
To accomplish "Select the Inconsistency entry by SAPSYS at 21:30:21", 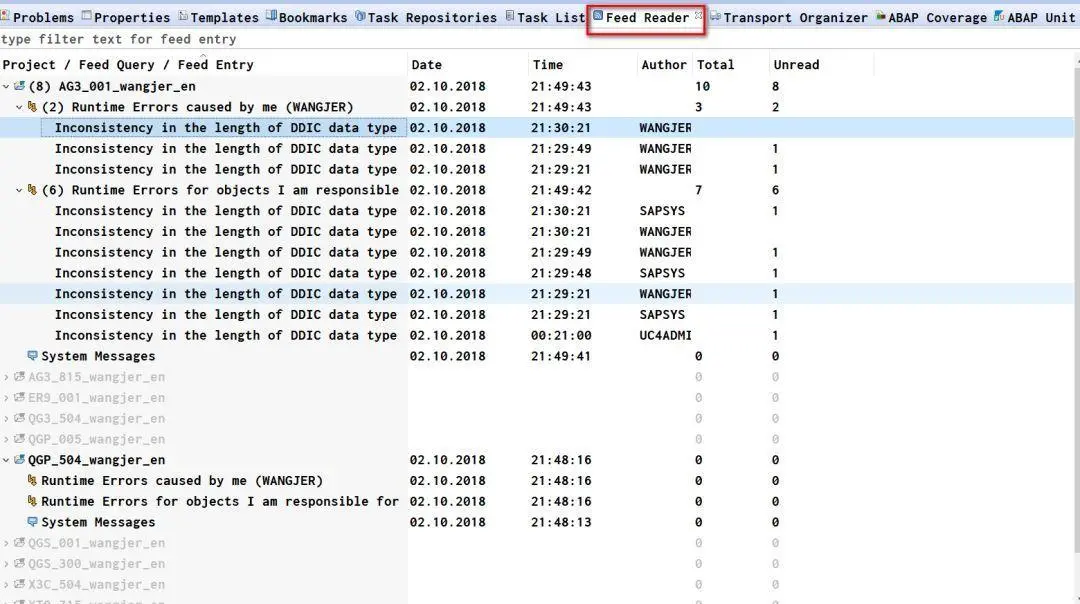I will 537,211.
